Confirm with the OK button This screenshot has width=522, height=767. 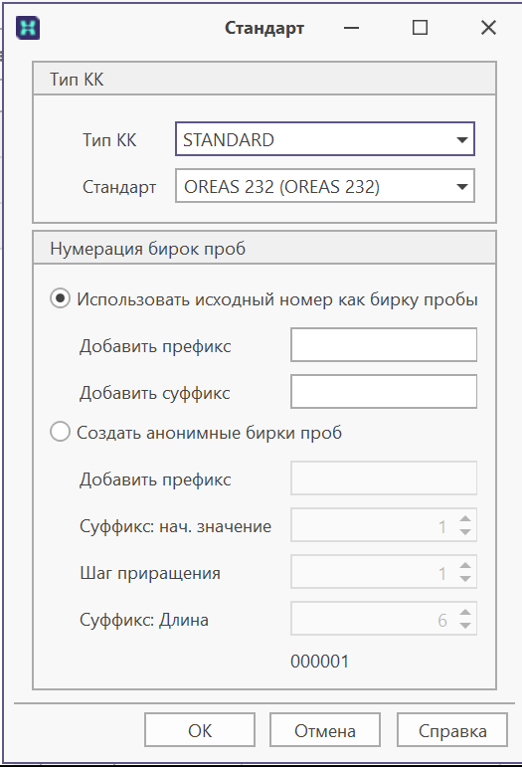(200, 730)
